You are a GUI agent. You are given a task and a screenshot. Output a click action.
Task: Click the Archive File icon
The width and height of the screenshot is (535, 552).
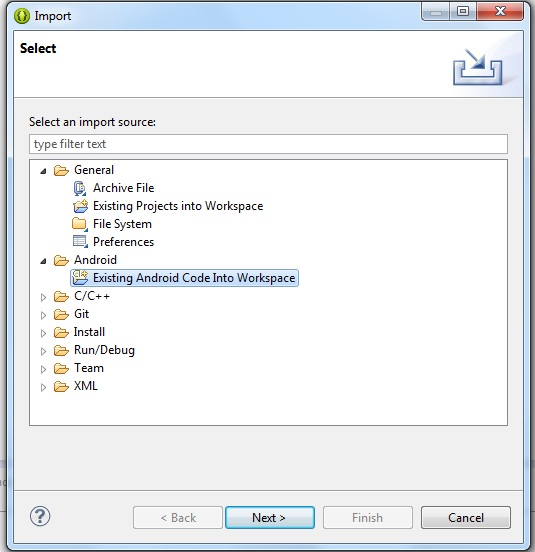(x=80, y=188)
